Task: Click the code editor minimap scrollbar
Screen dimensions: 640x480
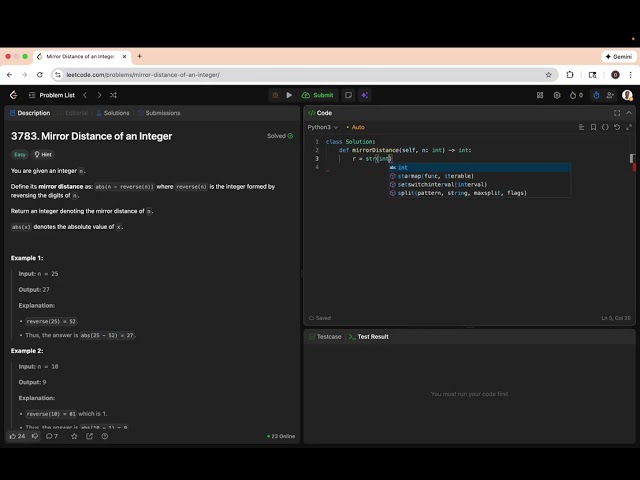Action: [x=632, y=158]
